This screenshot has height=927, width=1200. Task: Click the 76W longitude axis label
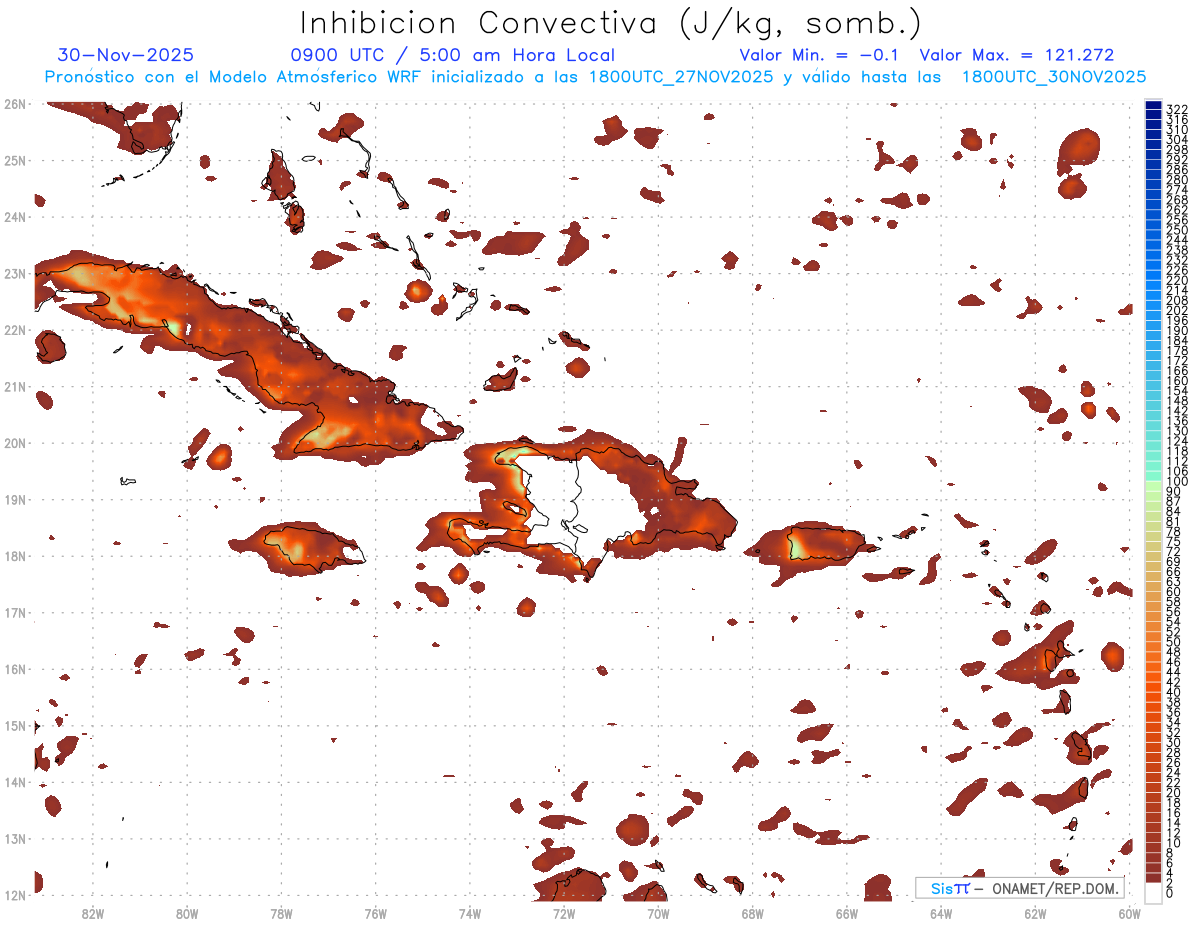[375, 912]
